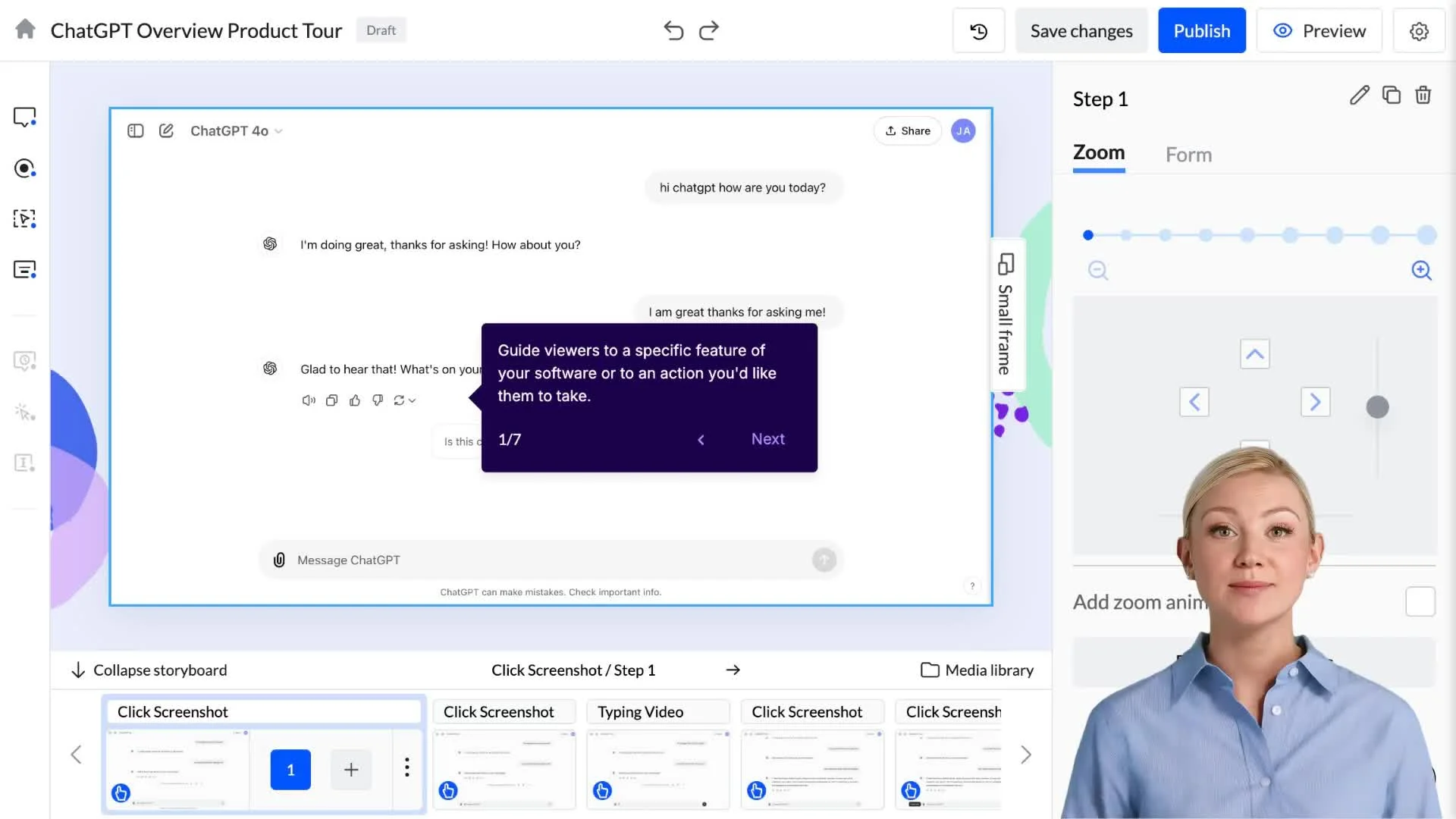Select the hotspot tool in left sidebar
The width and height of the screenshot is (1456, 819).
pyautogui.click(x=24, y=168)
